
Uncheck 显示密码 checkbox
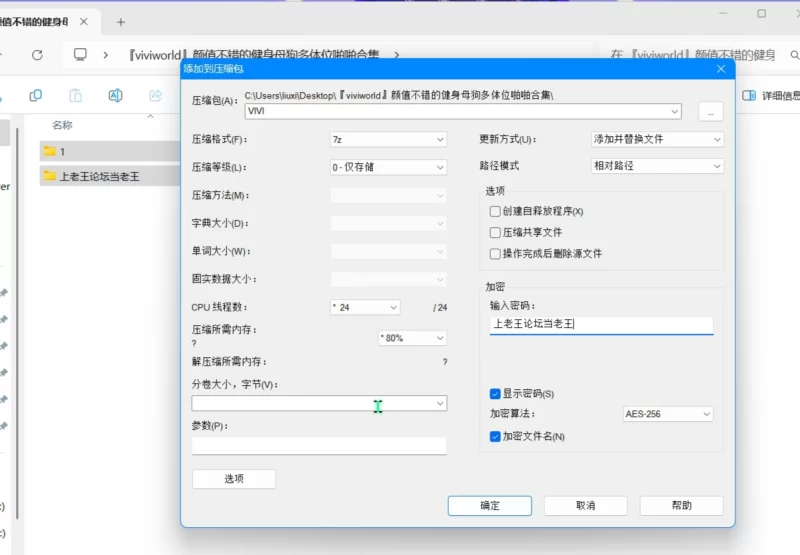(494, 394)
